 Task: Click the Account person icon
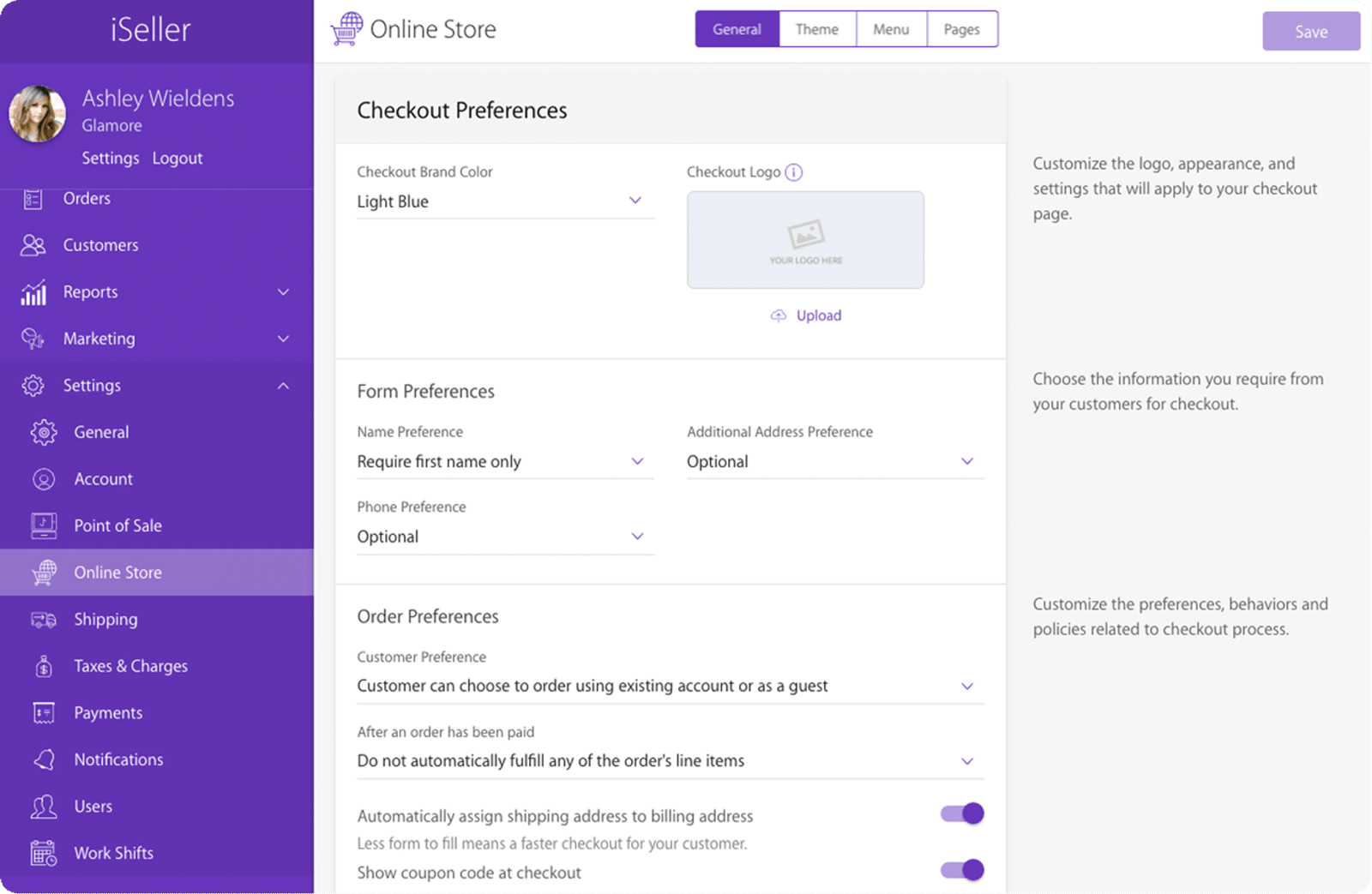[x=44, y=479]
